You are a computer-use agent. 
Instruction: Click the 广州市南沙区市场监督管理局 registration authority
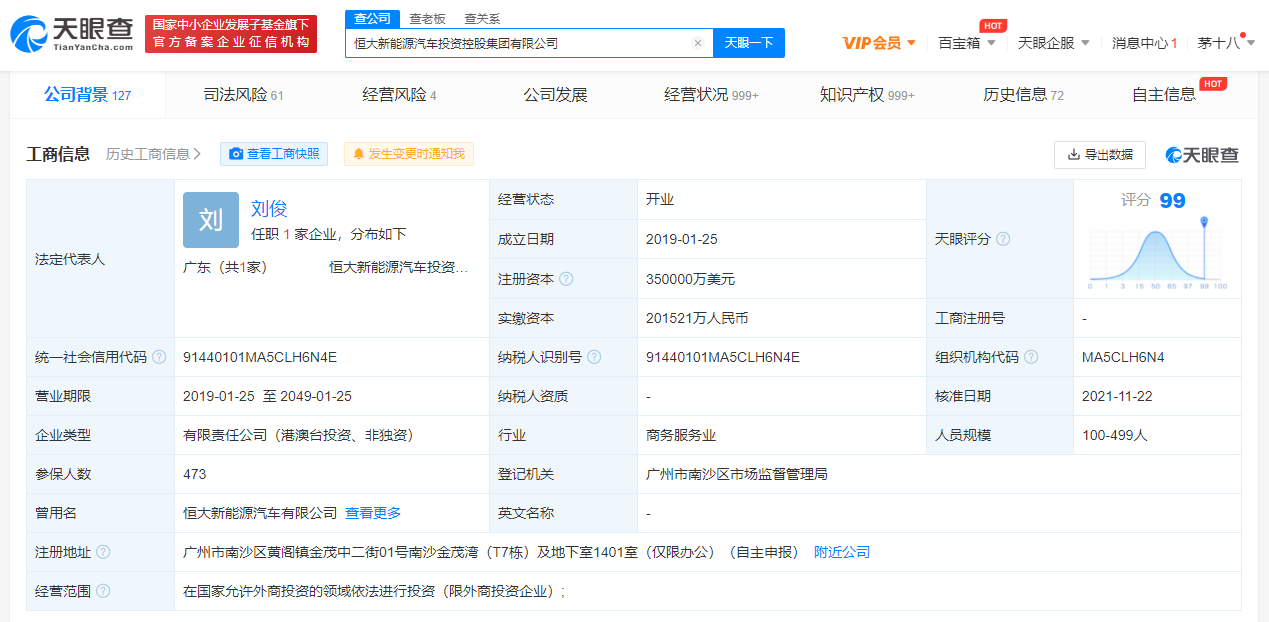737,474
